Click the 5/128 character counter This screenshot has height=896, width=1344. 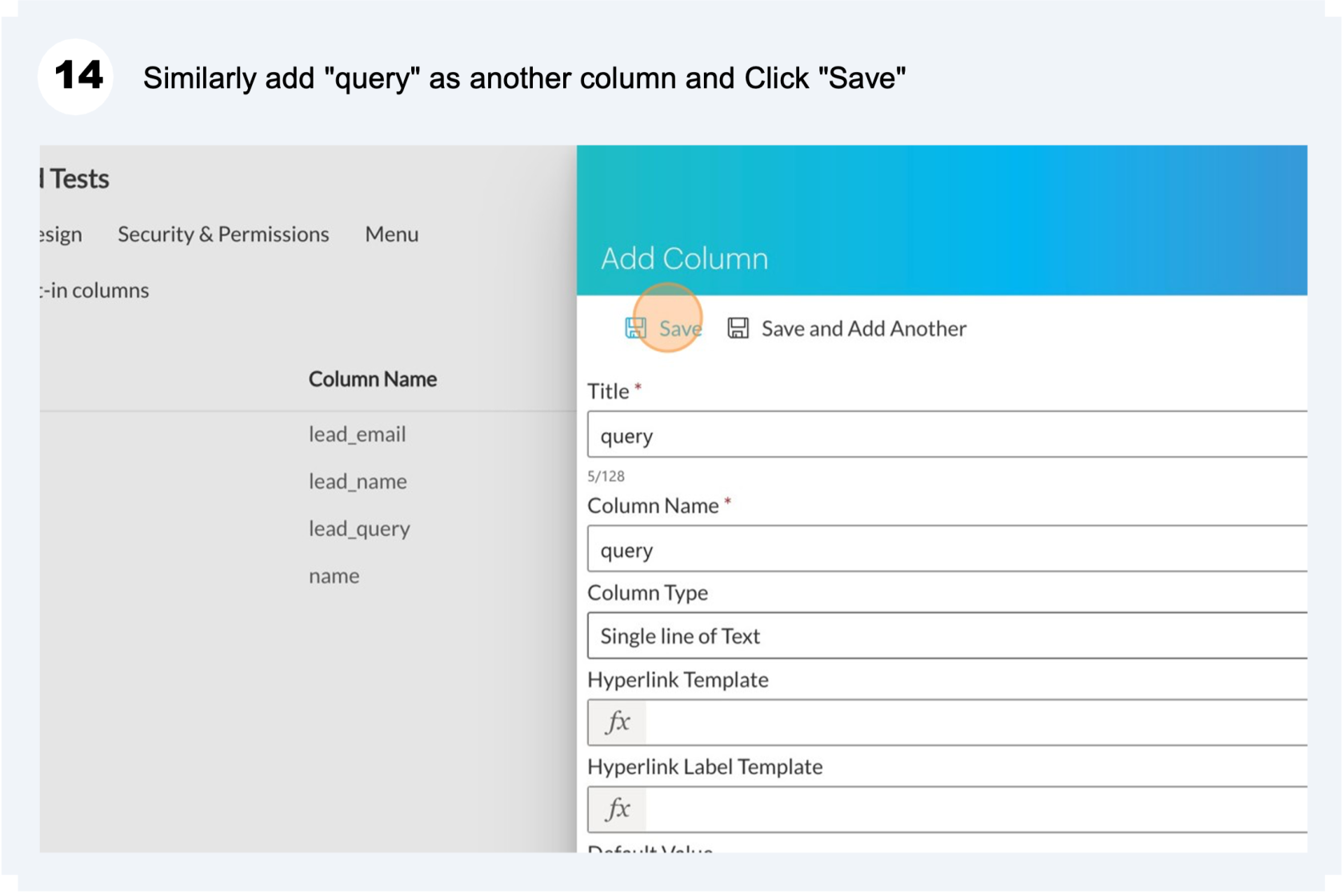click(606, 476)
